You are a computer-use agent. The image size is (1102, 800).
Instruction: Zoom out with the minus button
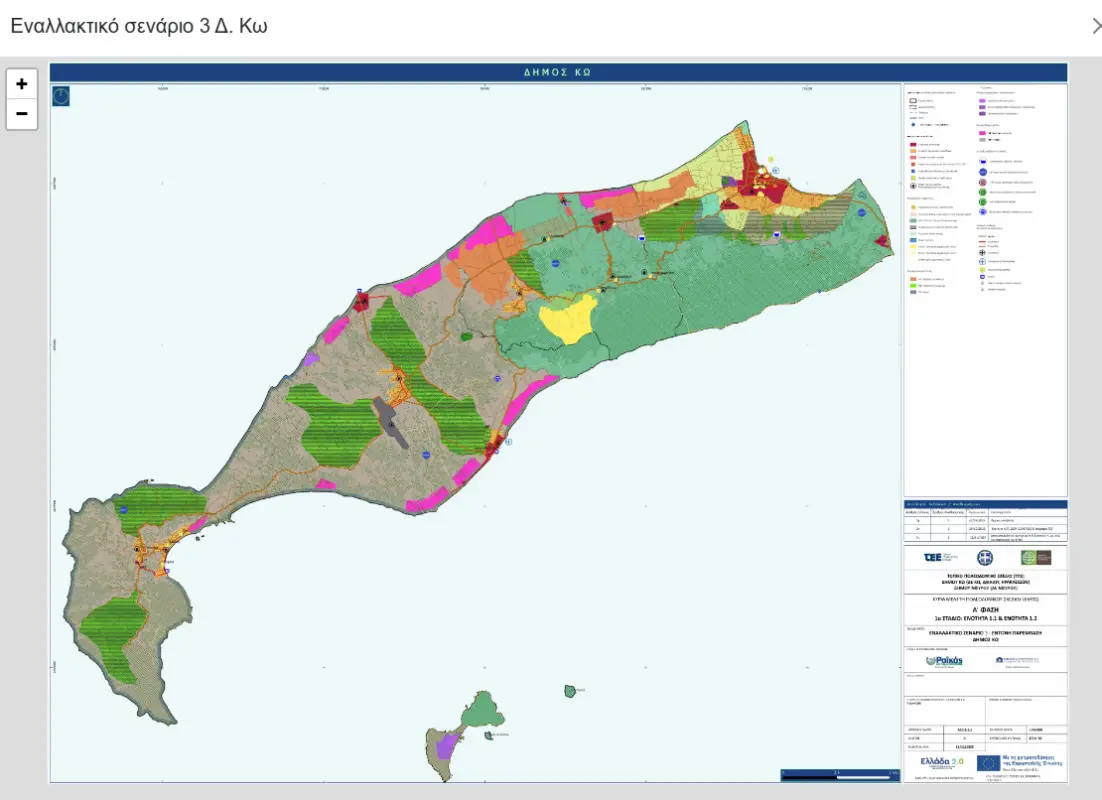point(22,114)
